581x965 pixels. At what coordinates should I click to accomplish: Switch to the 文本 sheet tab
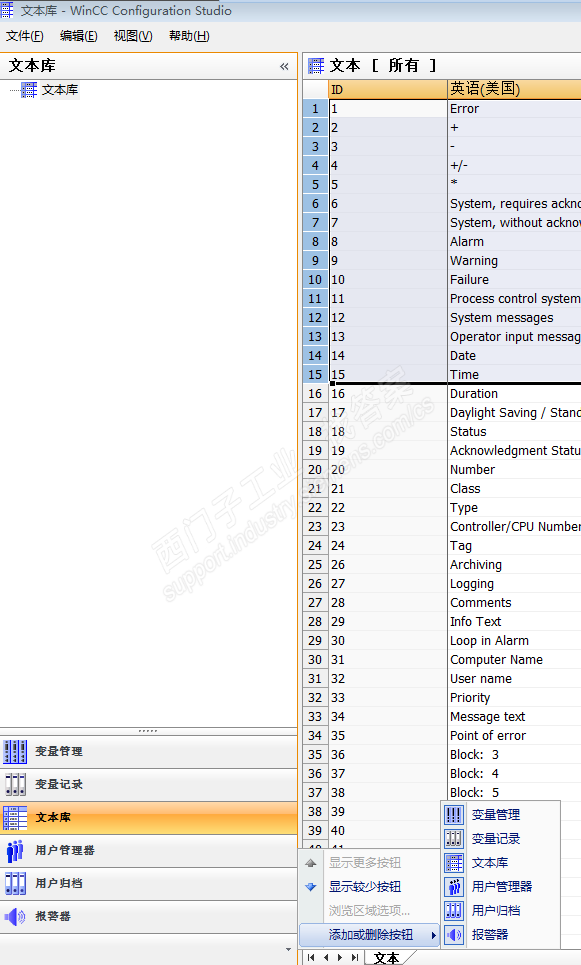[x=387, y=958]
